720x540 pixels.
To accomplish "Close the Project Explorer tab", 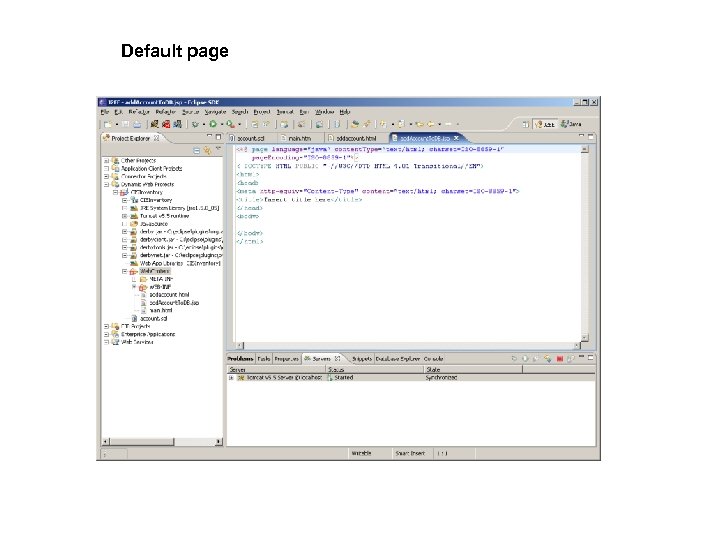I will tap(157, 138).
